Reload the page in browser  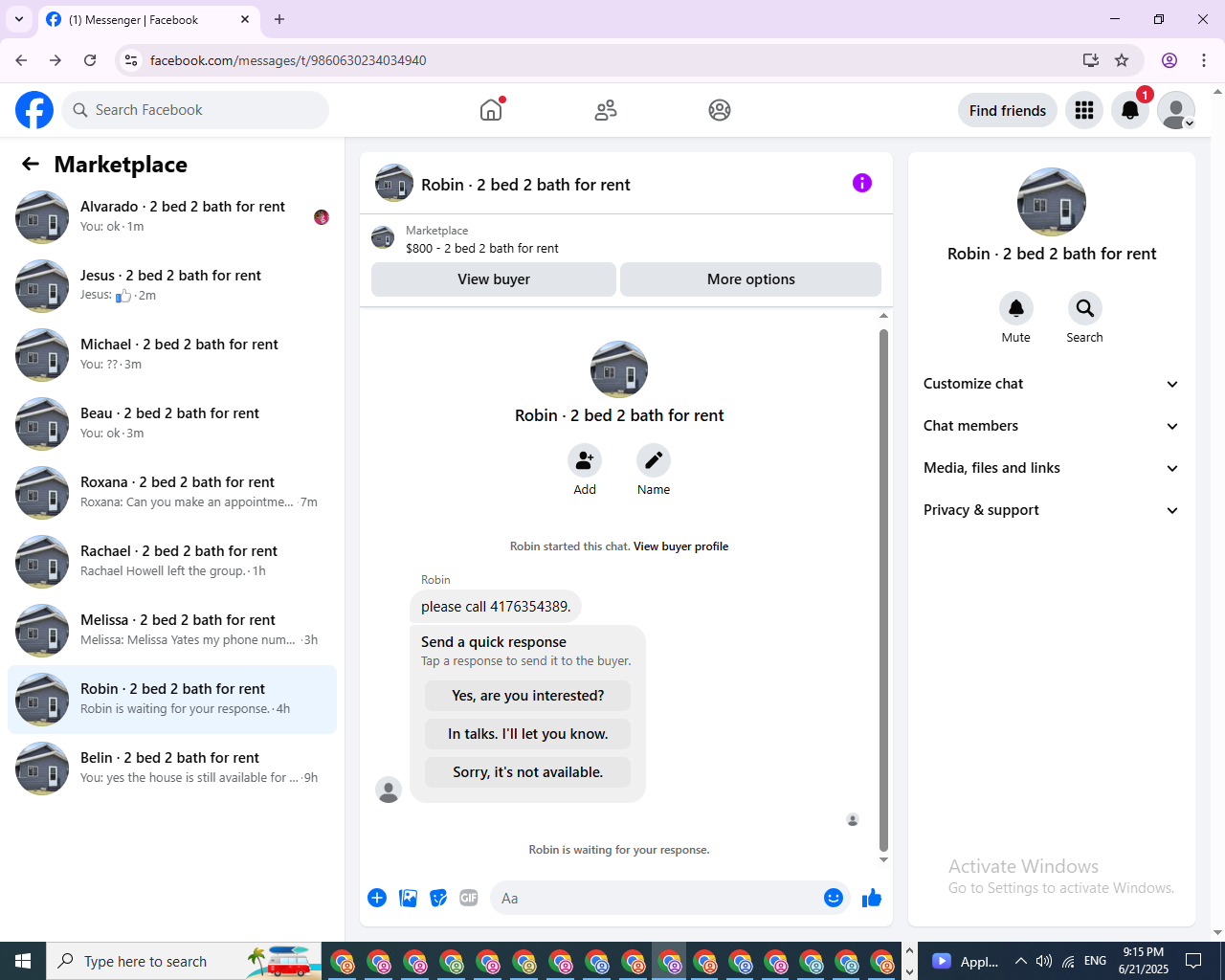click(90, 60)
